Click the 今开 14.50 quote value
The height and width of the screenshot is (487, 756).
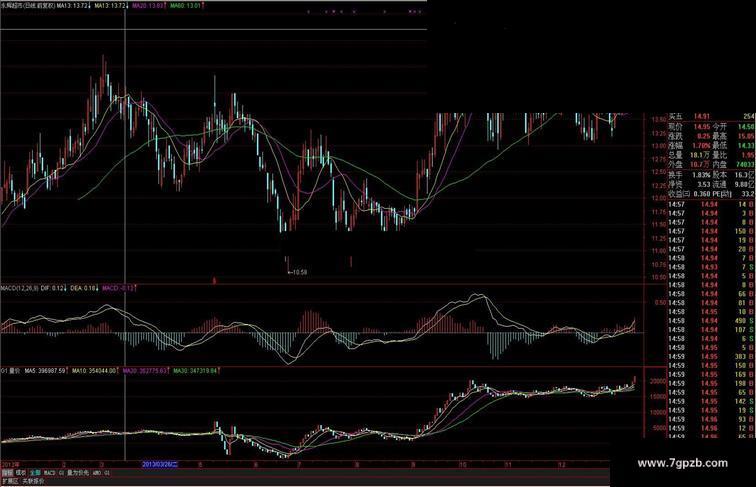tap(745, 127)
